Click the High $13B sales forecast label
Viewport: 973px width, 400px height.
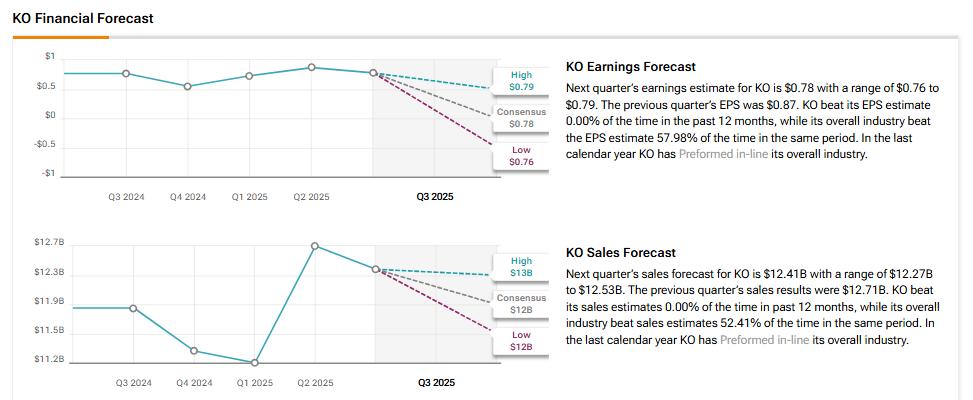(x=521, y=267)
